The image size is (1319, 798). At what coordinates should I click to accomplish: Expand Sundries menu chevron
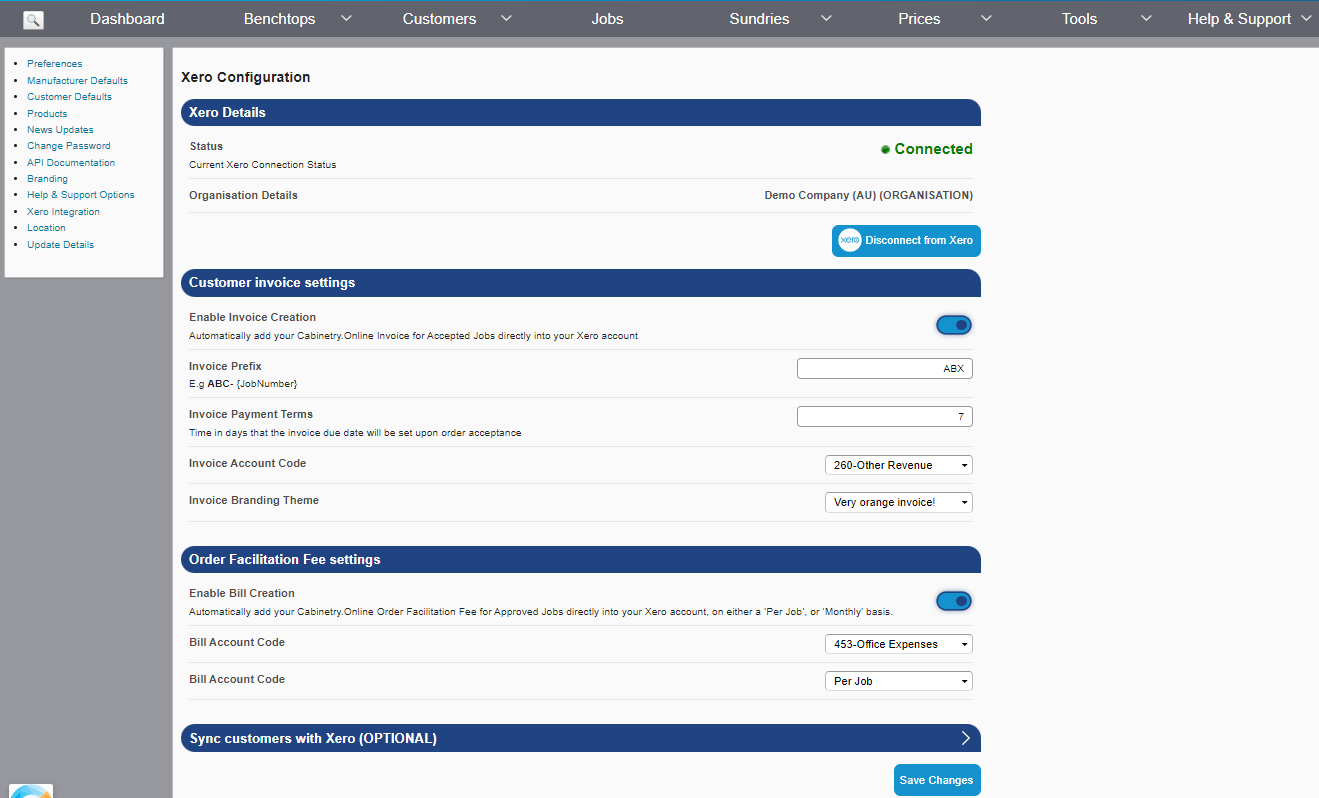click(826, 18)
